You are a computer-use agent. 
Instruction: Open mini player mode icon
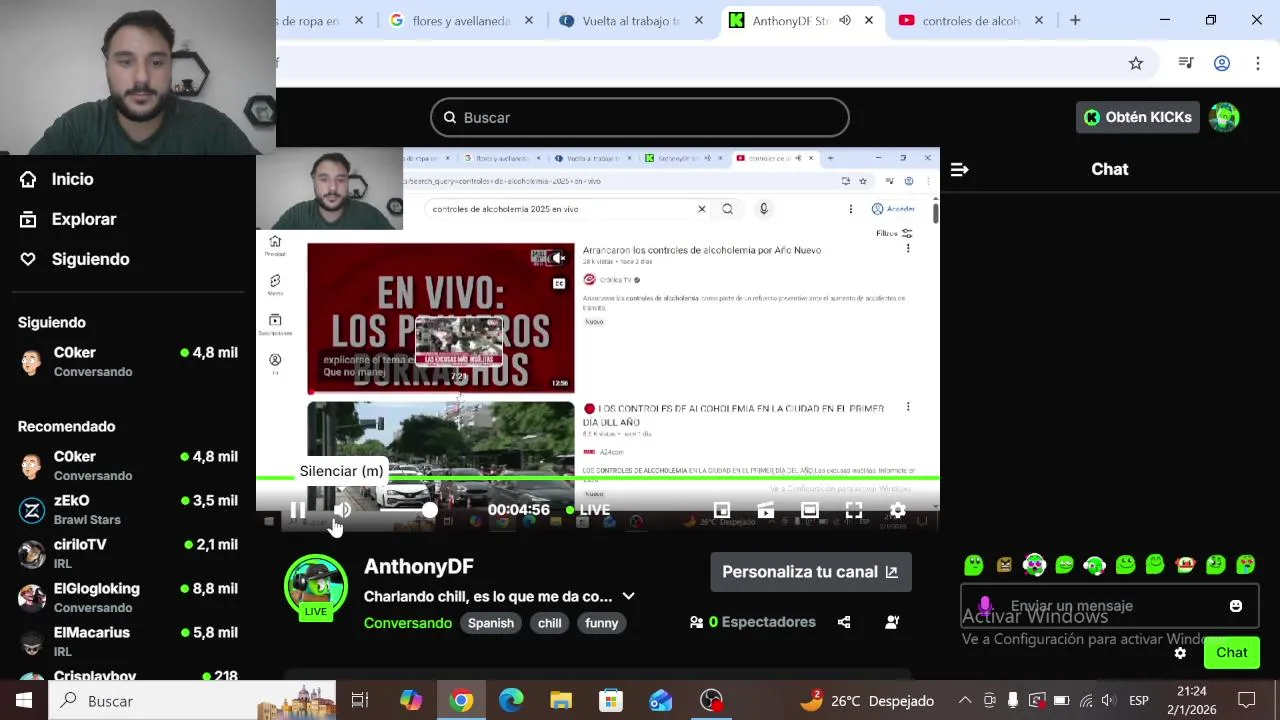[x=722, y=510]
